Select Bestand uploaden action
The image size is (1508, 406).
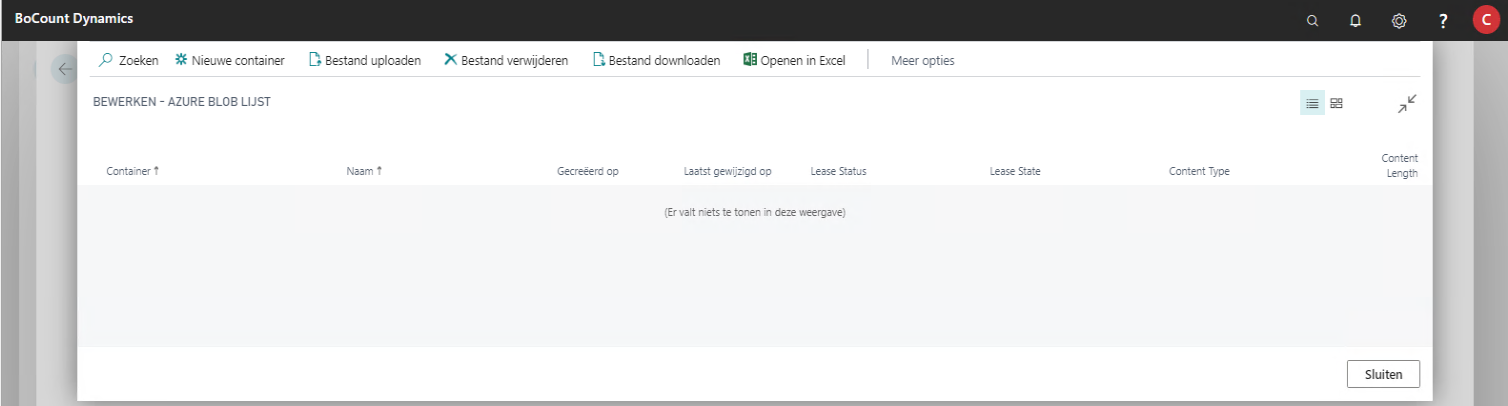pos(364,60)
